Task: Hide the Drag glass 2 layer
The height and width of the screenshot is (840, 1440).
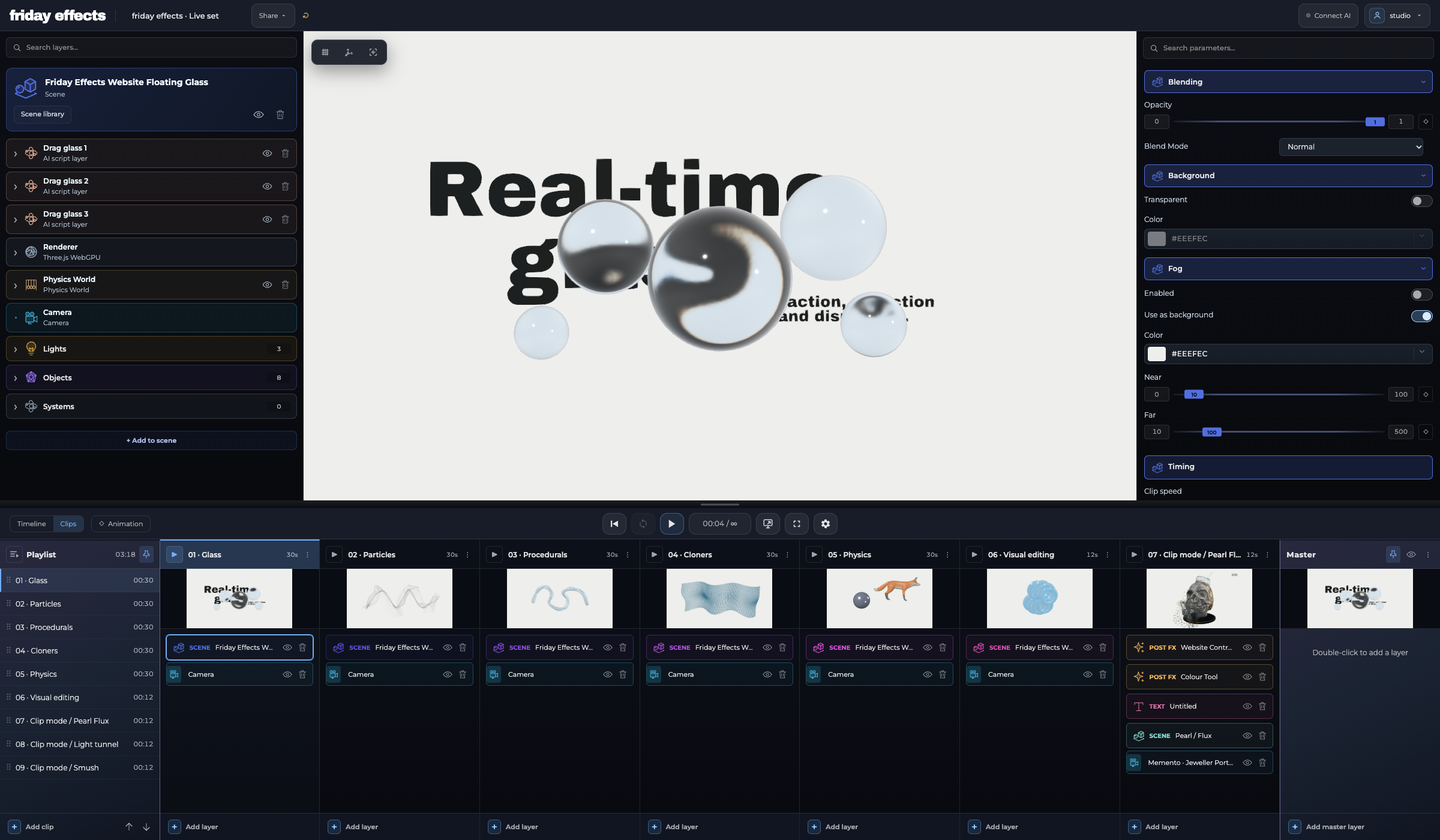Action: [267, 187]
